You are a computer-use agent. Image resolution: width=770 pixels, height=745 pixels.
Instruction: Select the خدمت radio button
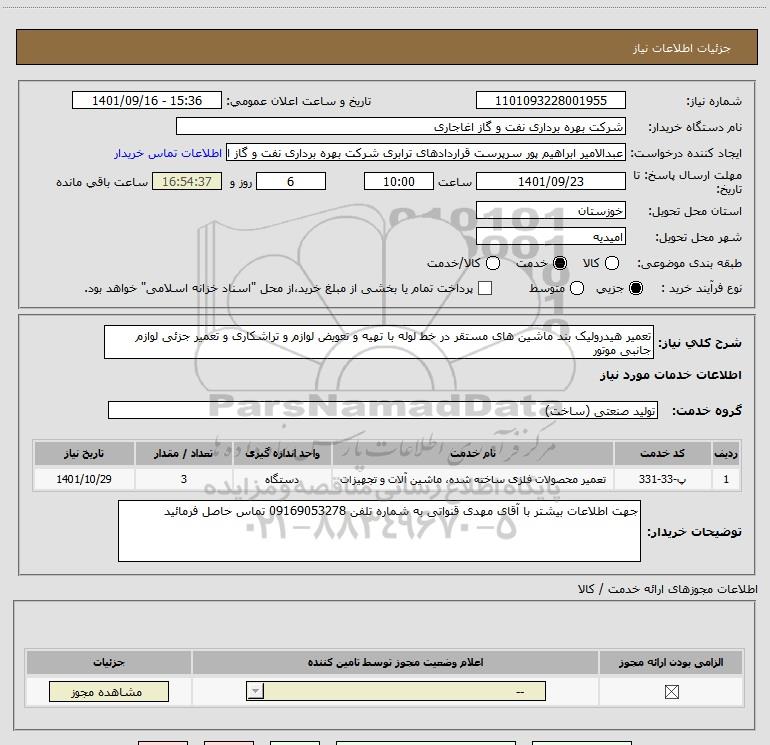(x=560, y=263)
